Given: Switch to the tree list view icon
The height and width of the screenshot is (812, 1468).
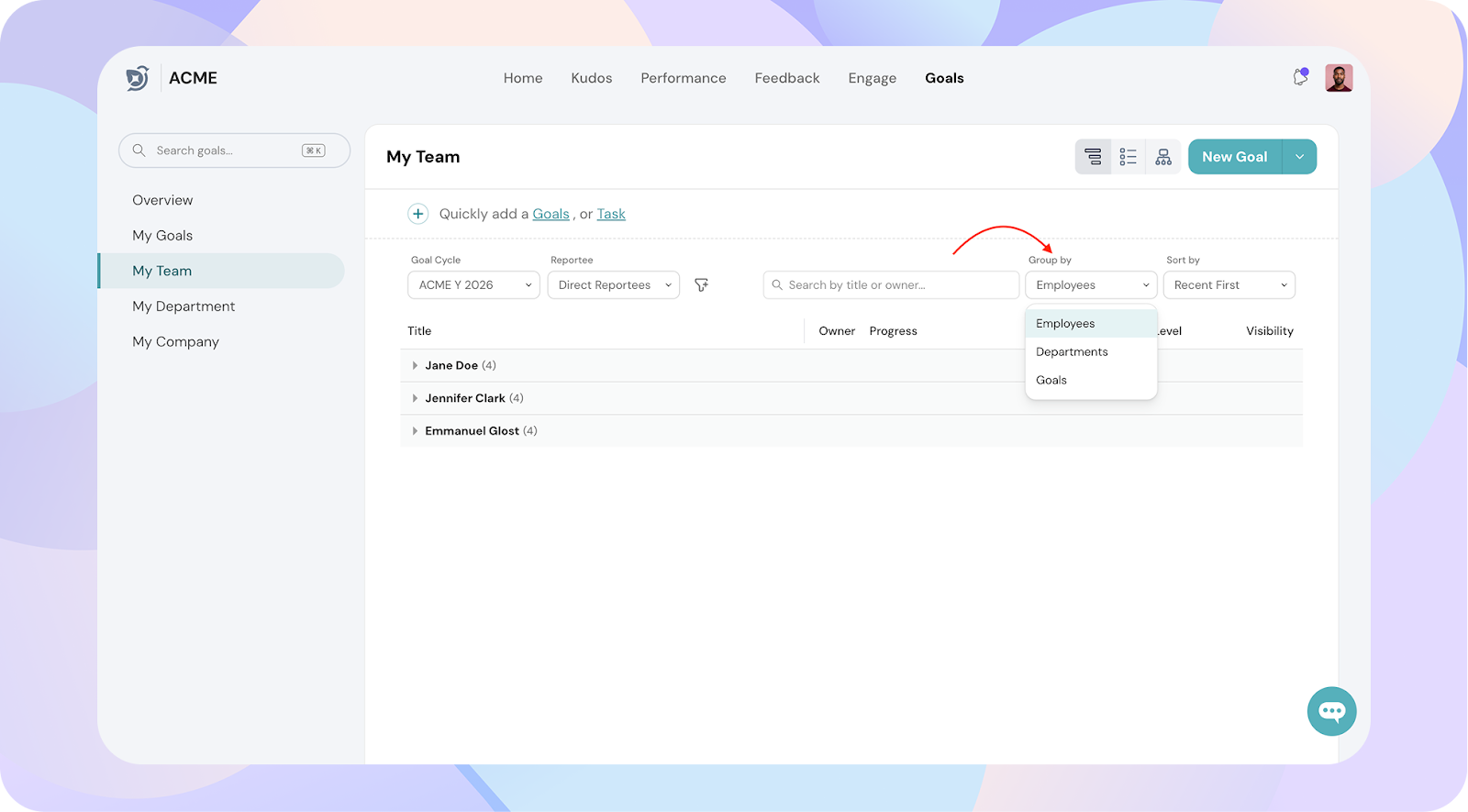Looking at the screenshot, I should coord(1093,157).
